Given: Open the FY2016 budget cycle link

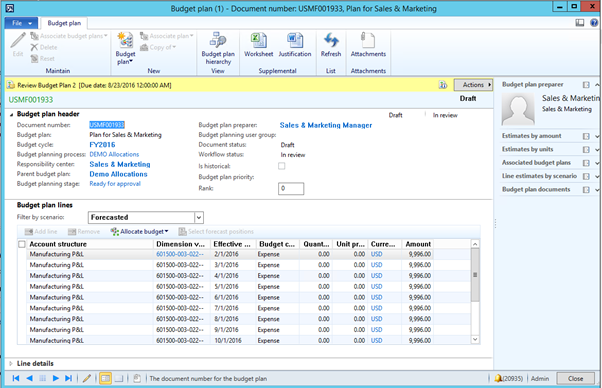Looking at the screenshot, I should coord(102,145).
